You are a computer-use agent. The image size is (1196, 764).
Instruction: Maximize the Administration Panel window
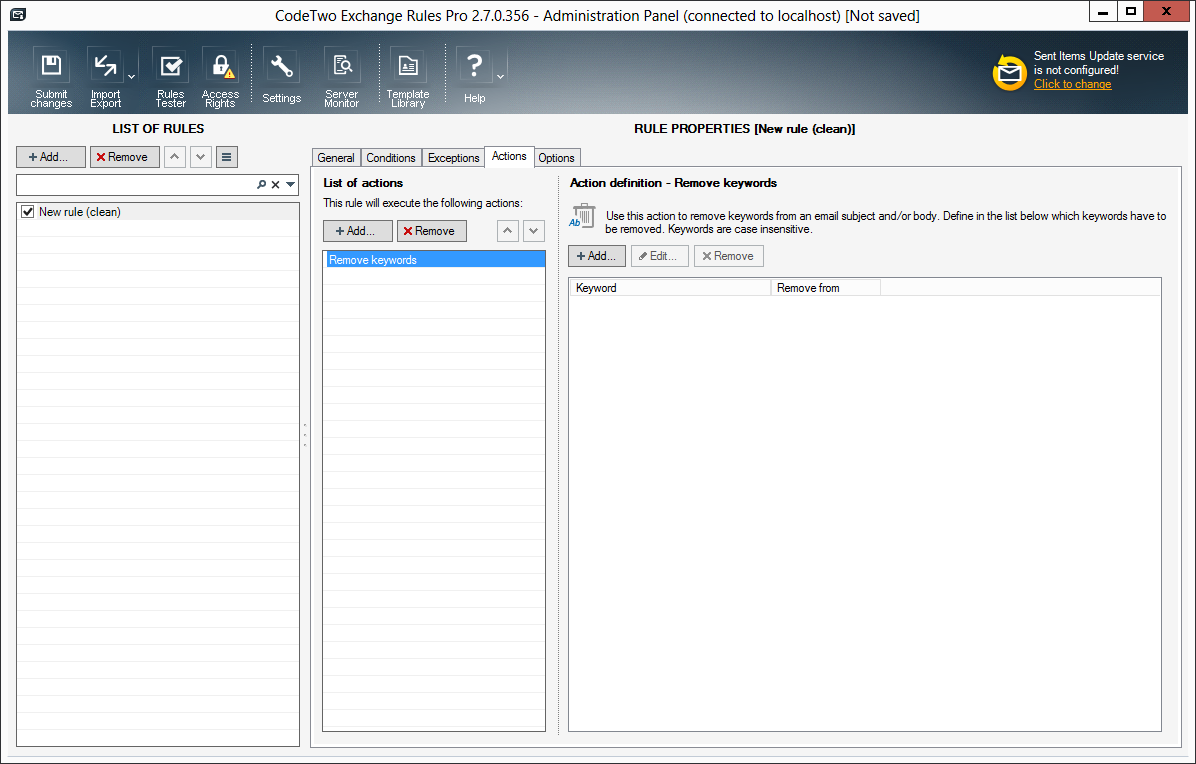(x=1131, y=11)
